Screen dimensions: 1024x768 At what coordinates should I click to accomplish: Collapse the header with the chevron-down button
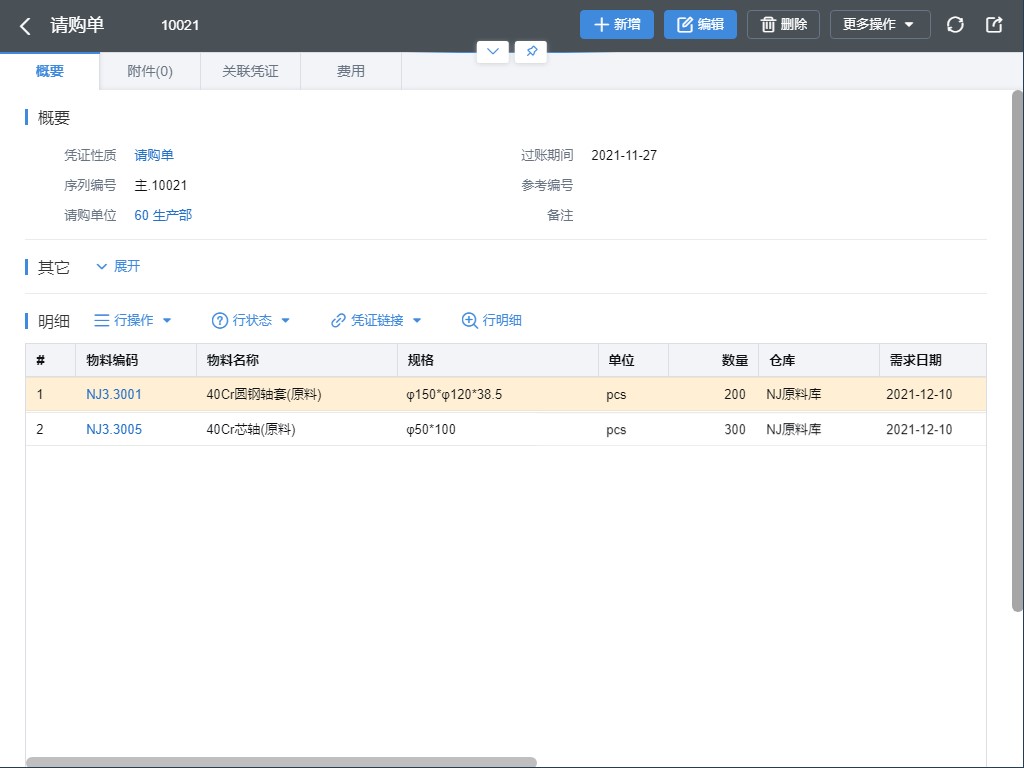tap(492, 52)
